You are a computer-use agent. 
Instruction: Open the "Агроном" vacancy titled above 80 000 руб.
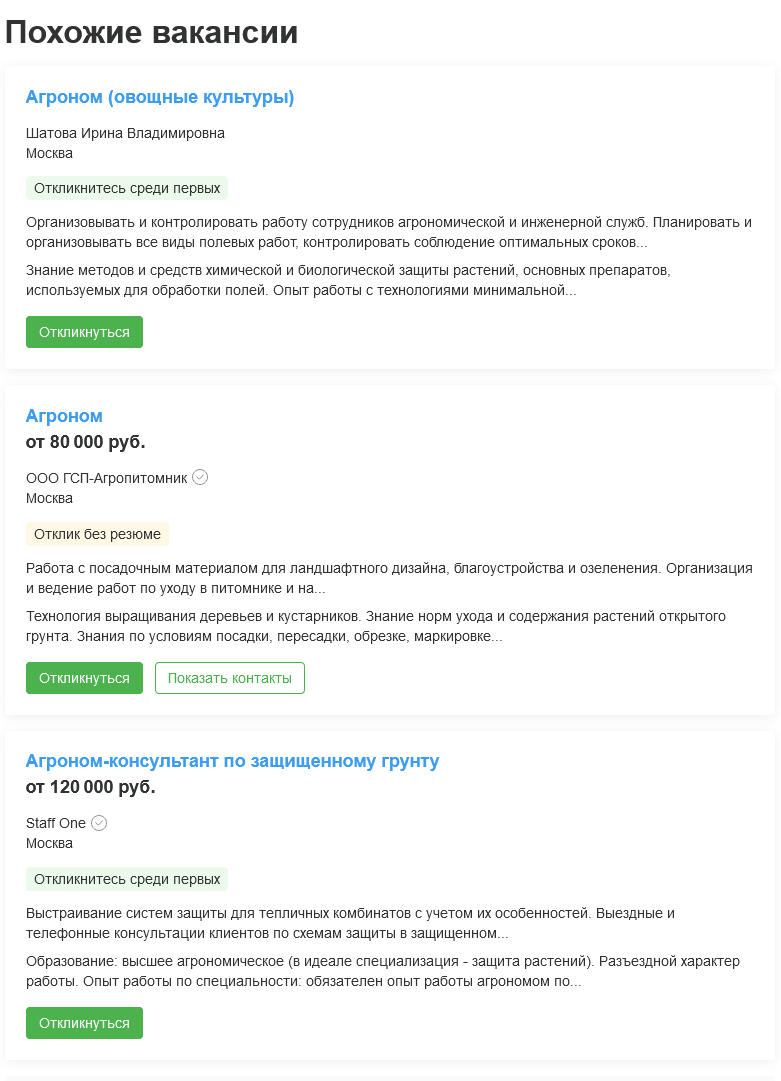click(64, 416)
